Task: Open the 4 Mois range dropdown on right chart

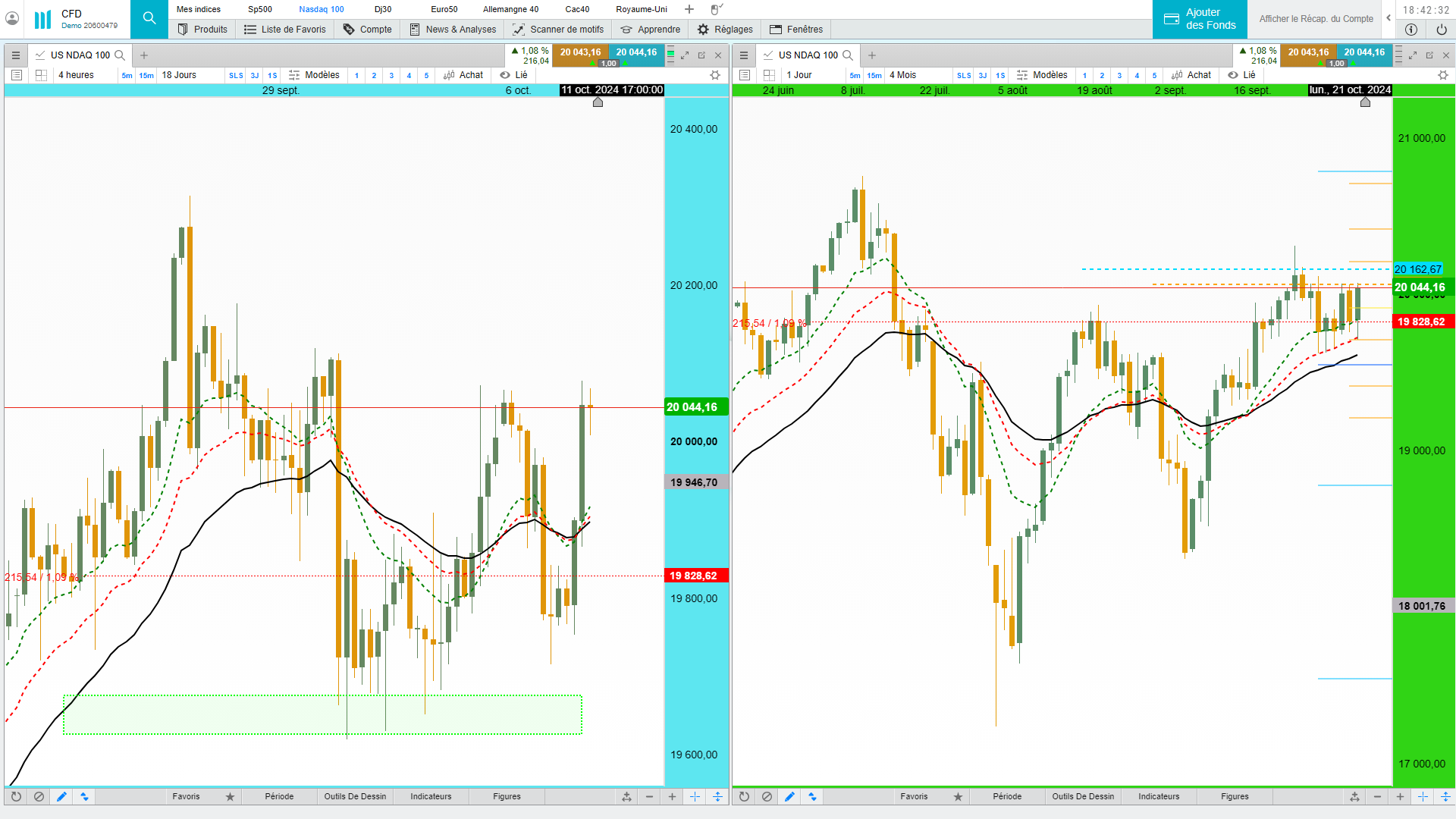Action: coord(902,75)
